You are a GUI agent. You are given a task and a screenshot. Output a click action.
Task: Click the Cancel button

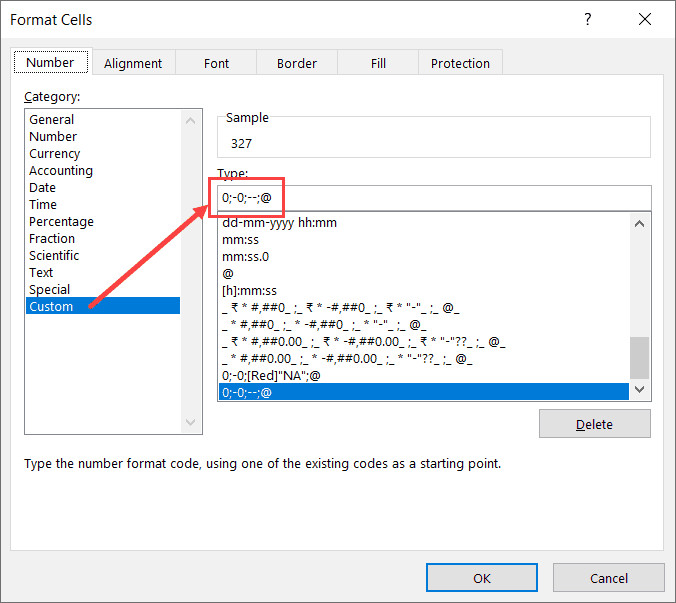[608, 578]
